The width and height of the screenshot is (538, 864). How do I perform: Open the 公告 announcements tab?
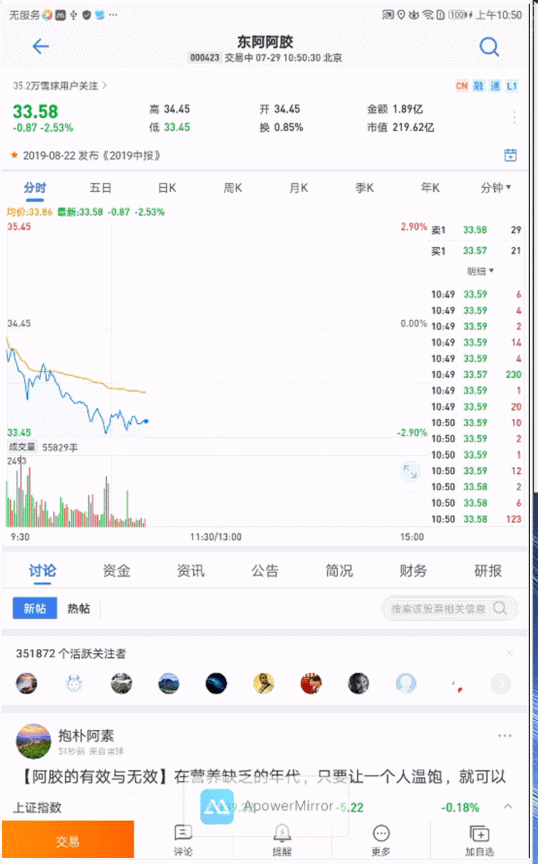[265, 571]
